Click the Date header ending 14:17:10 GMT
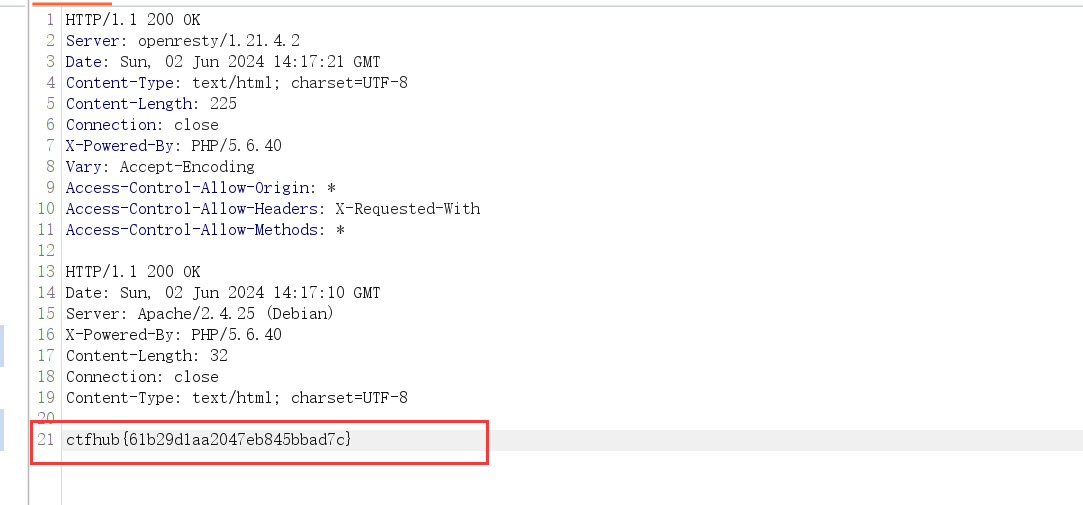The height and width of the screenshot is (505, 1083). 223,292
